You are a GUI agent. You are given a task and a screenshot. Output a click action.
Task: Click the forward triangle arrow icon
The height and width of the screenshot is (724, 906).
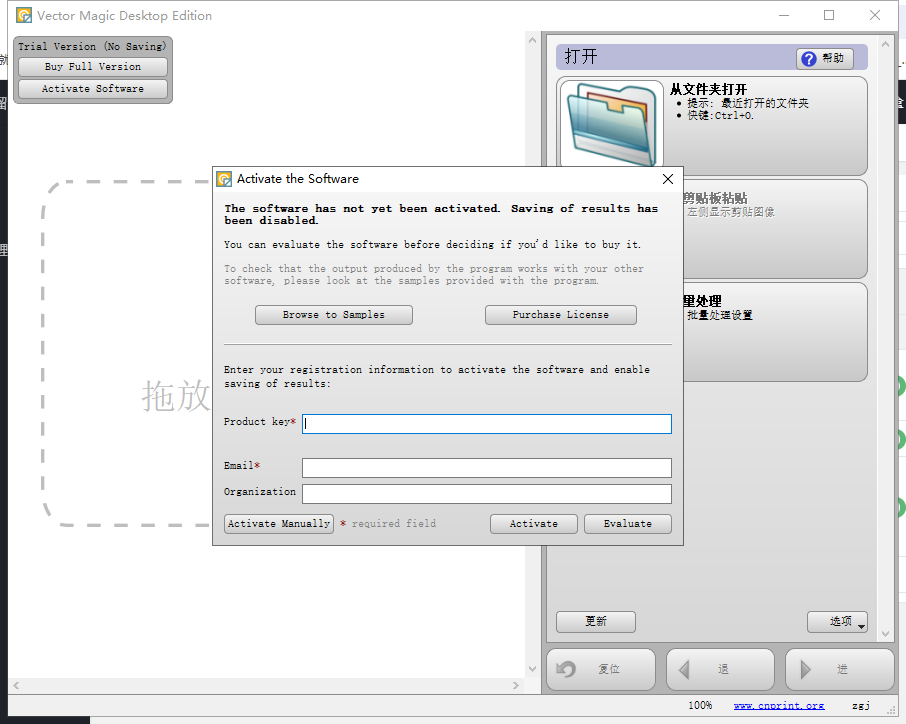click(805, 670)
